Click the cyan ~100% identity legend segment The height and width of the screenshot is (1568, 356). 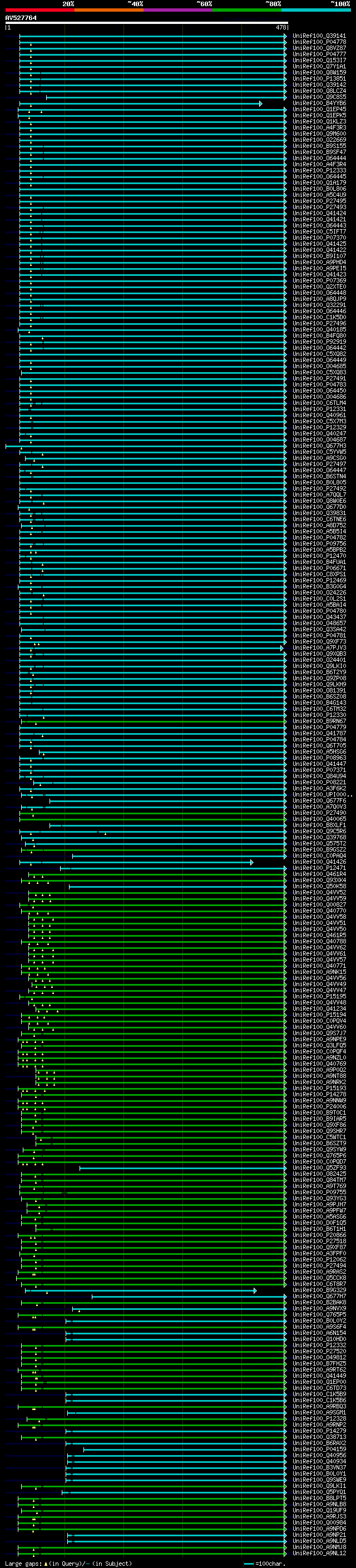pos(316,10)
